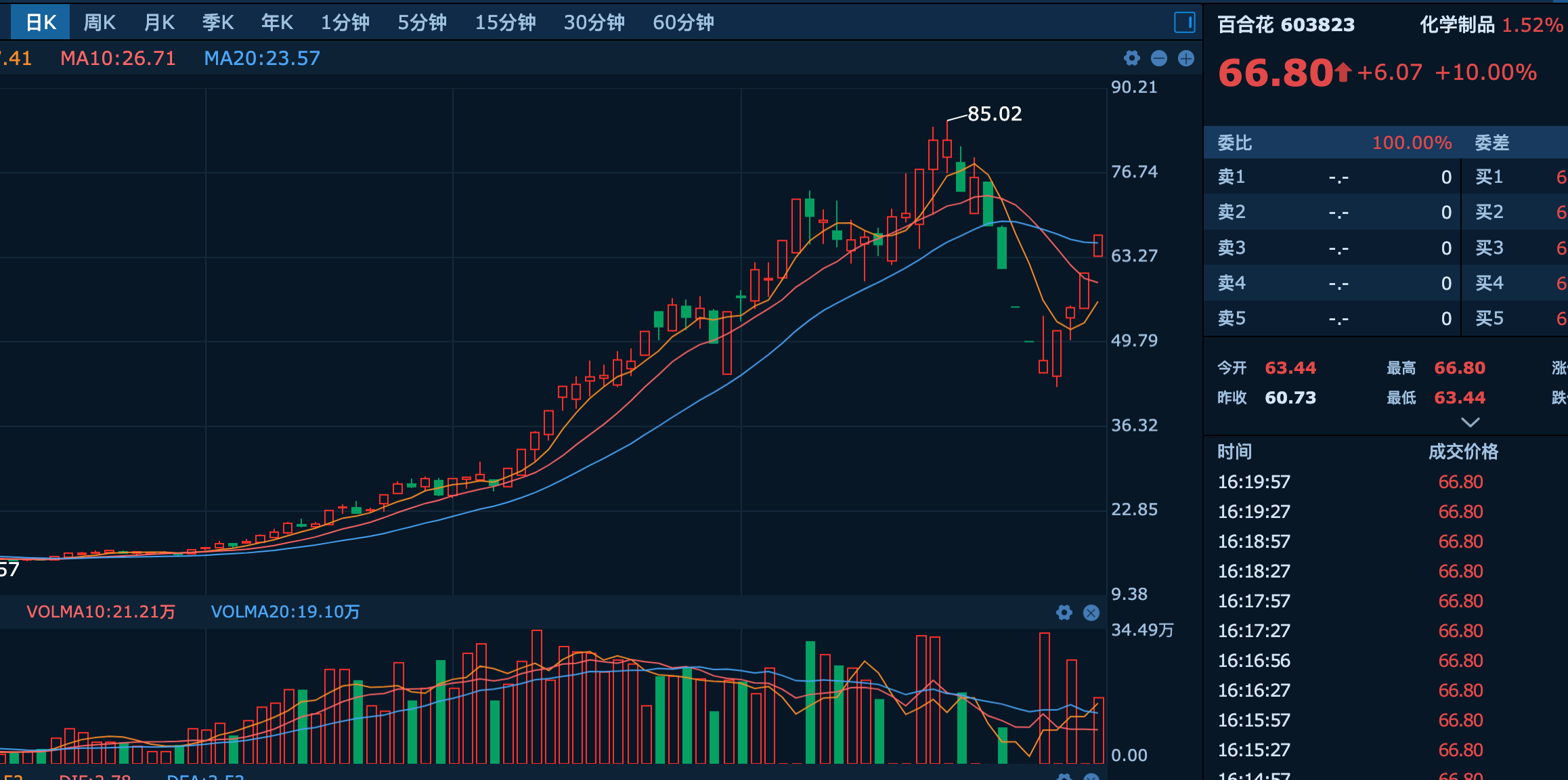Select the 16:15:27 trade row
Viewport: 1568px width, 780px height.
(1386, 750)
